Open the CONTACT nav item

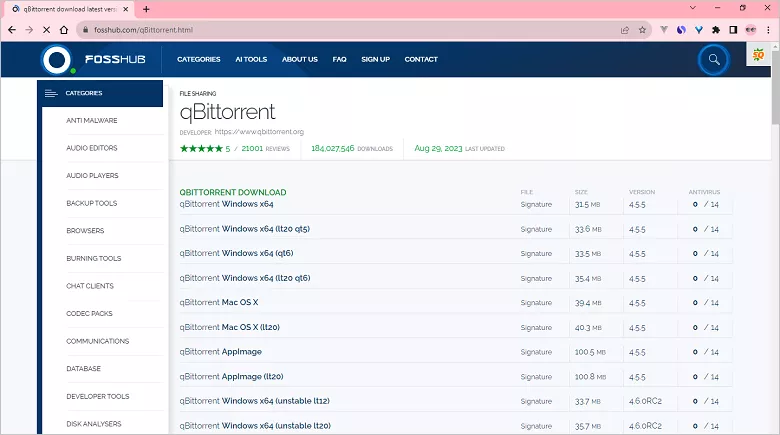(x=421, y=59)
